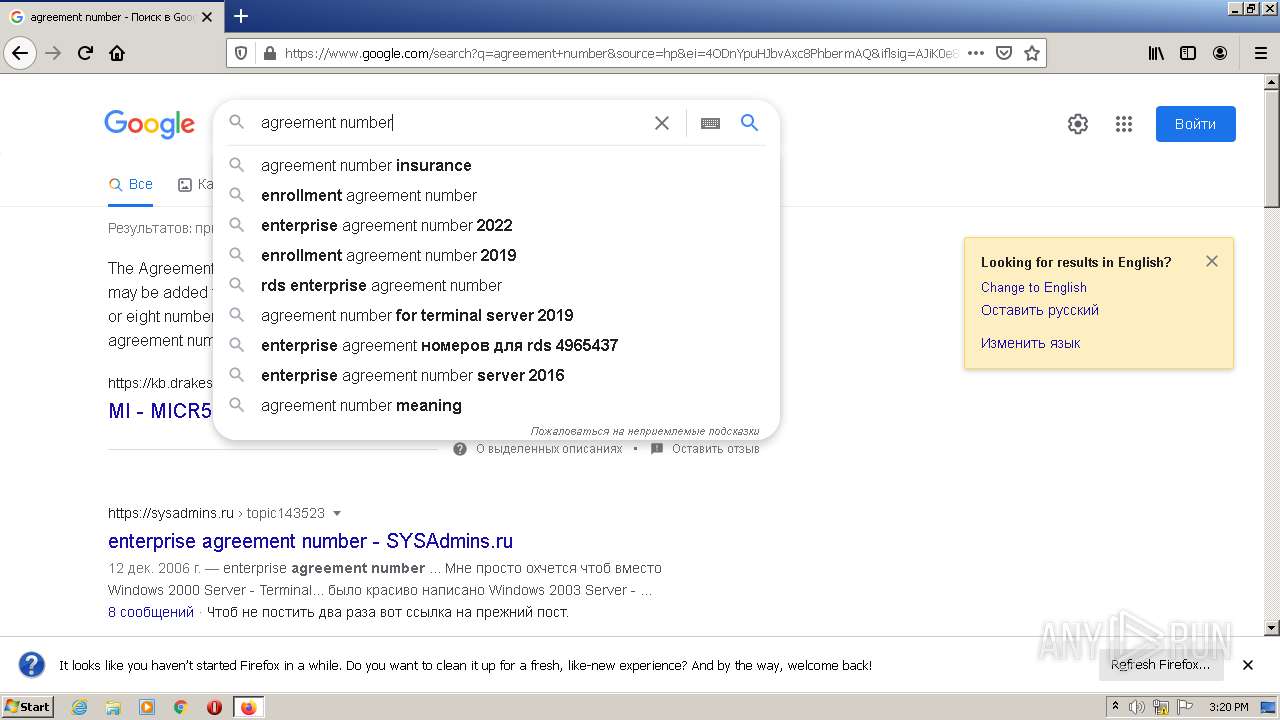This screenshot has height=720, width=1280.
Task: Open the on-screen keyboard input tool
Action: pyautogui.click(x=710, y=123)
